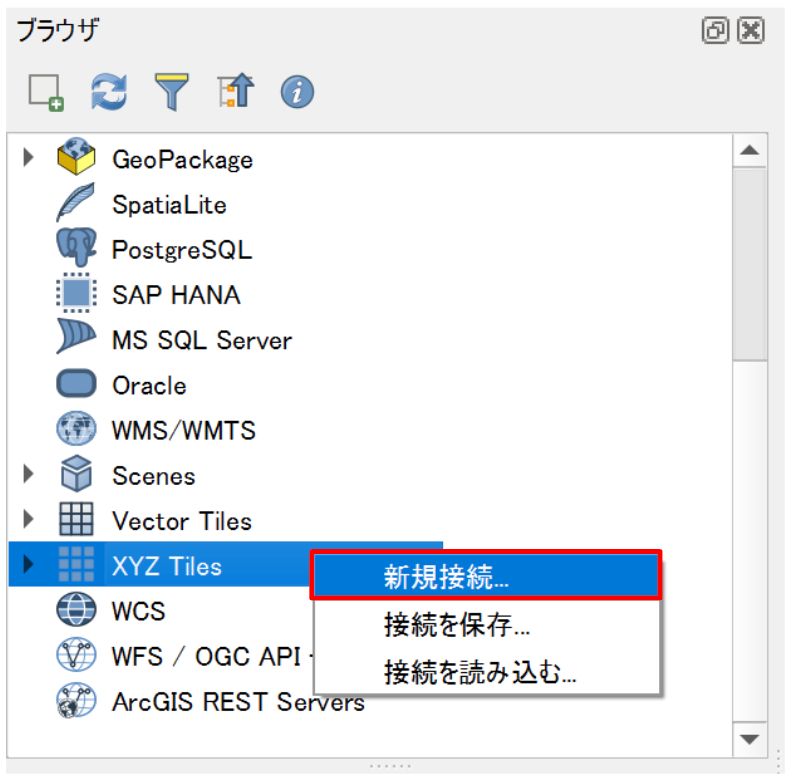Select the PostgreSQL label

click(182, 250)
